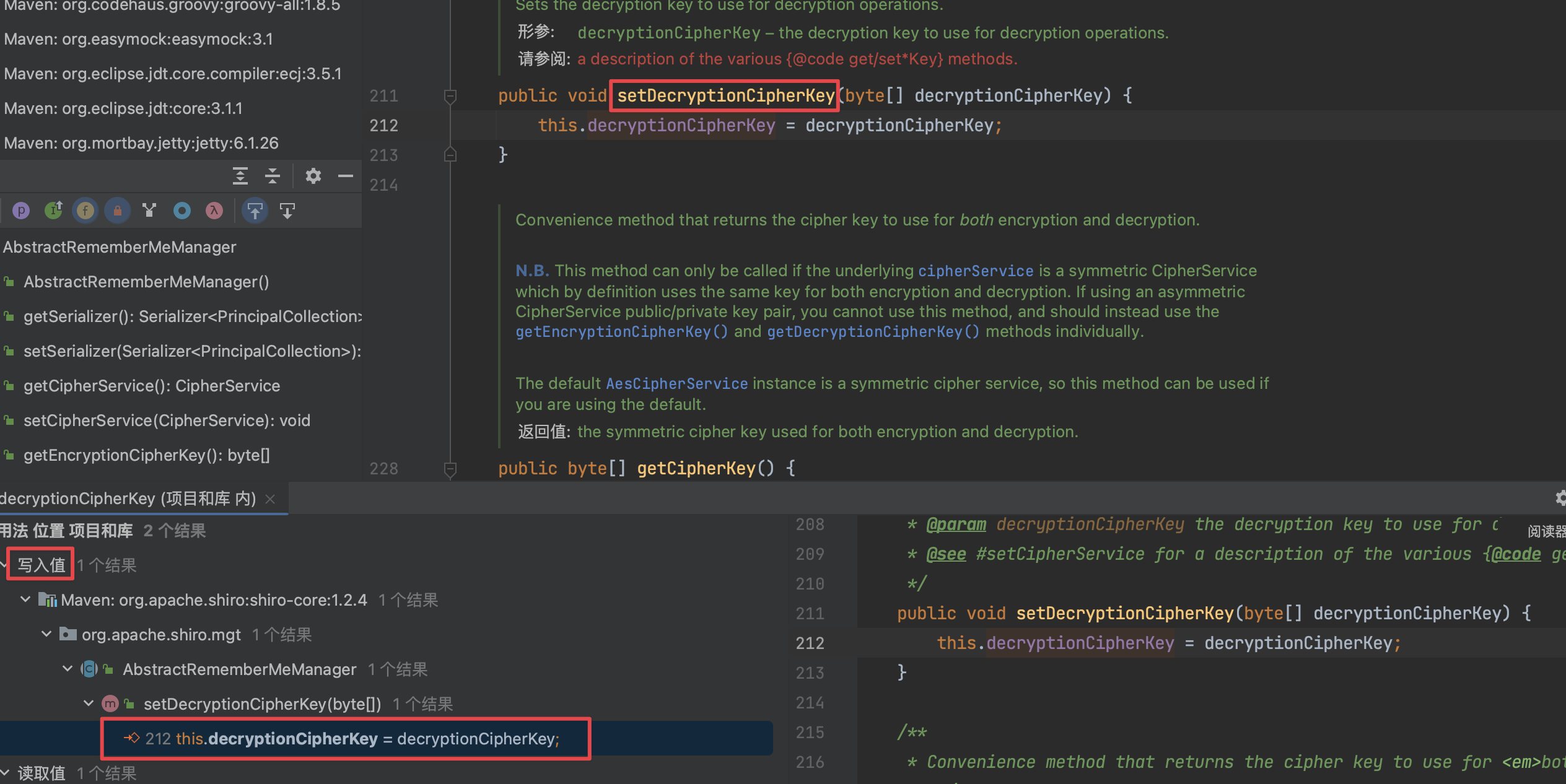Open cipherService link in documentation
Screen dimensions: 1566x784
click(x=976, y=271)
